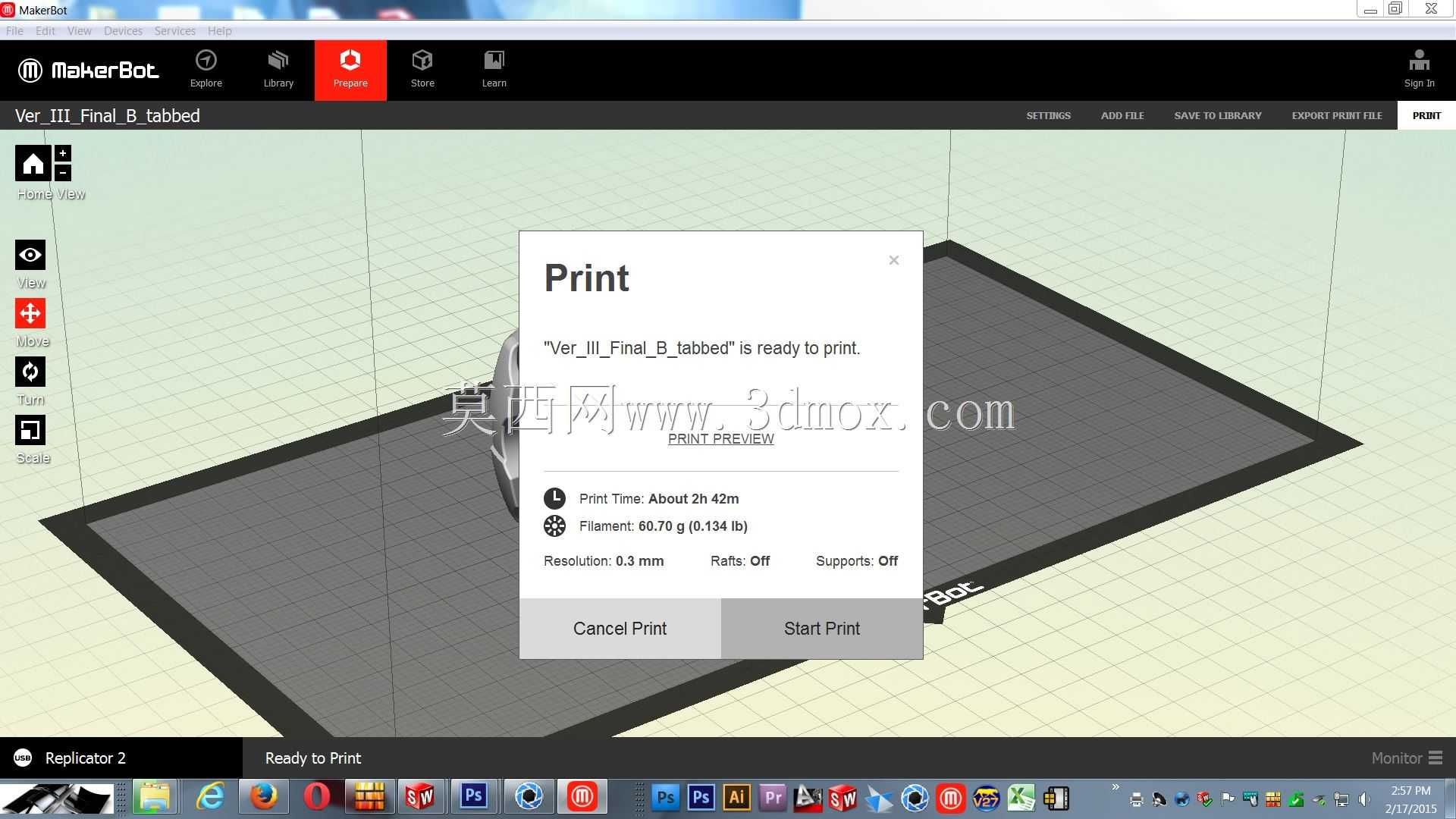This screenshot has width=1456, height=819.
Task: Click the Supports: Off setting text
Action: point(857,561)
